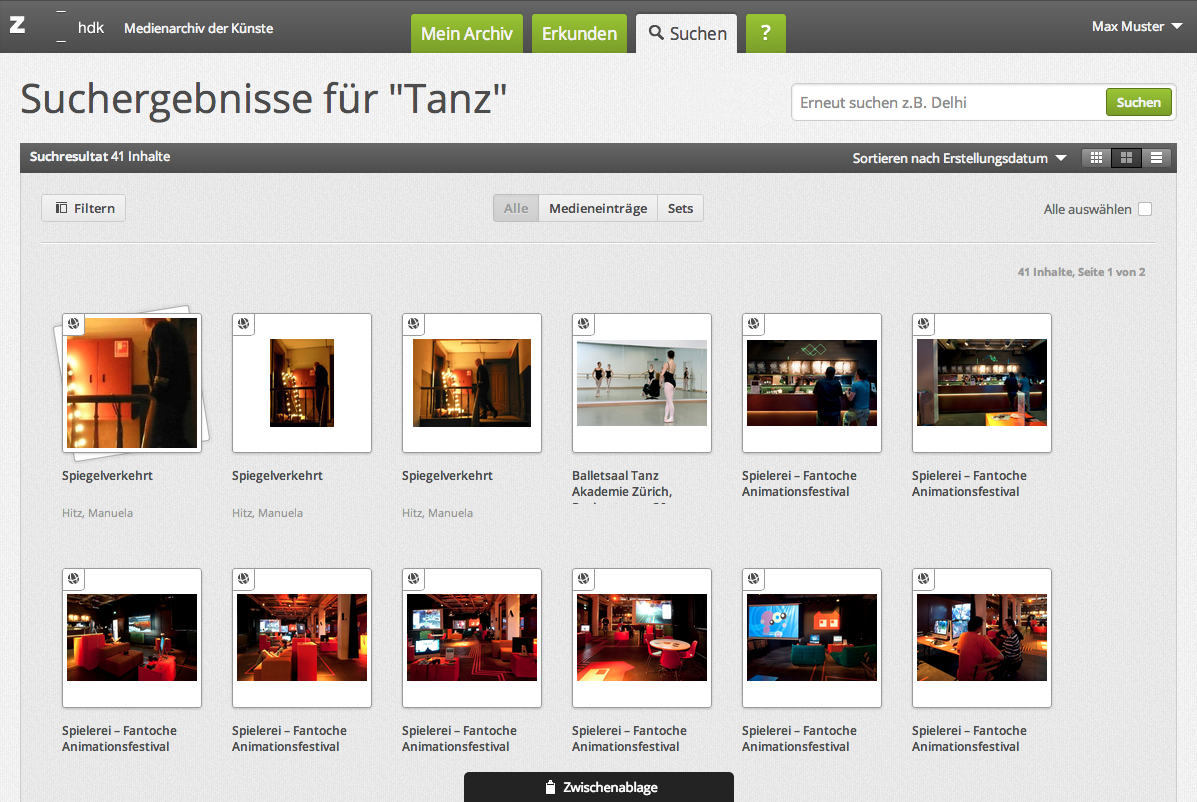Expand the Max Muster user menu
The width and height of the screenshot is (1197, 802).
point(1136,27)
